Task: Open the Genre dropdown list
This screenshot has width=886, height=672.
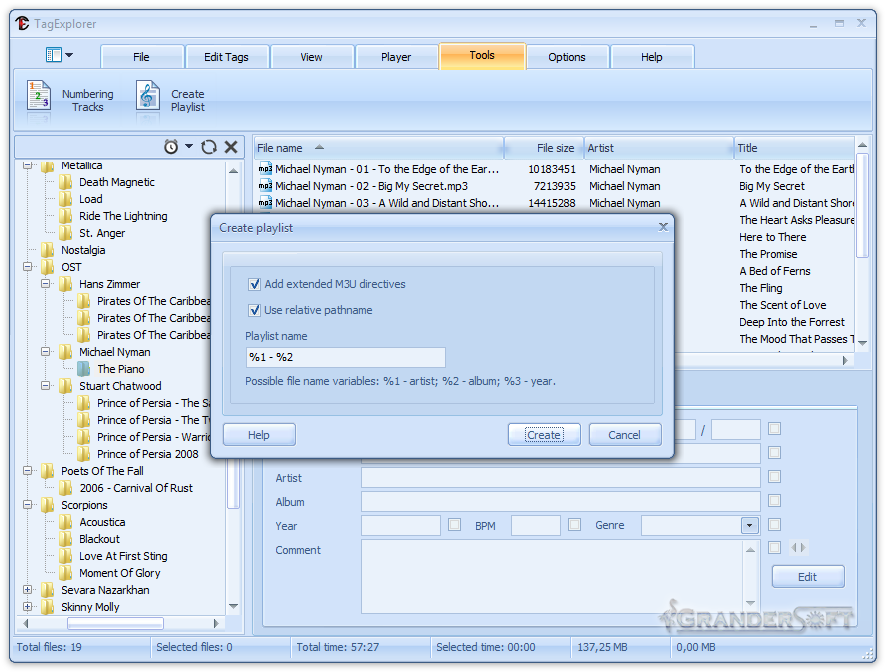Action: click(749, 525)
